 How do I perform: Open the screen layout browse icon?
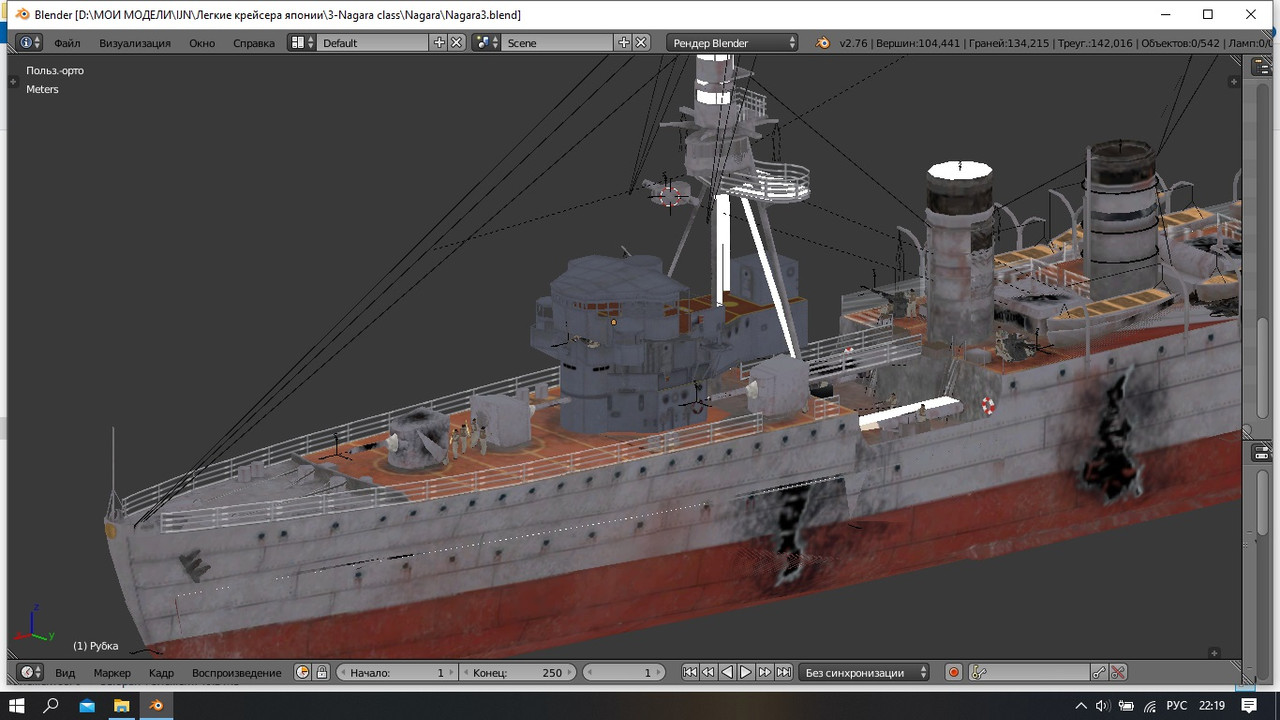click(x=301, y=43)
